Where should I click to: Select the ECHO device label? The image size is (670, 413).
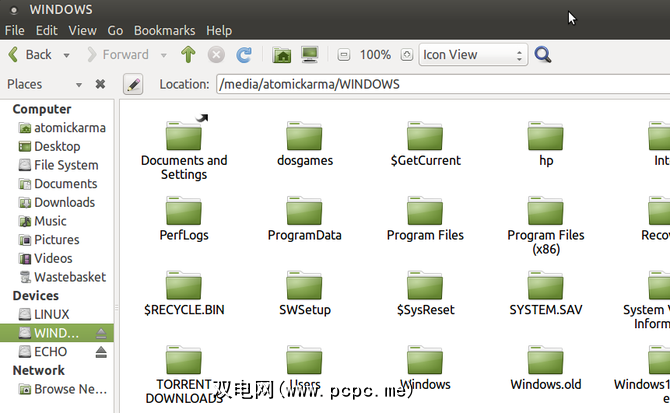(x=50, y=351)
